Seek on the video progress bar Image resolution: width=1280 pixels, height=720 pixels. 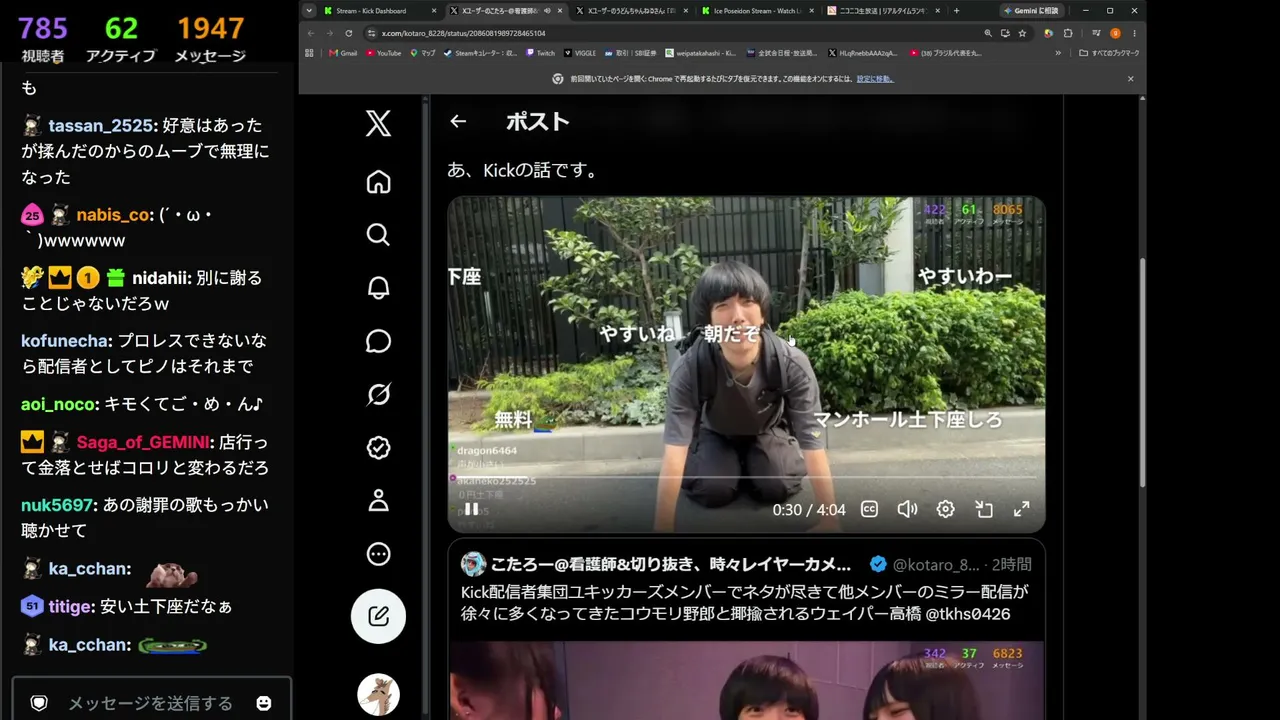(x=746, y=478)
